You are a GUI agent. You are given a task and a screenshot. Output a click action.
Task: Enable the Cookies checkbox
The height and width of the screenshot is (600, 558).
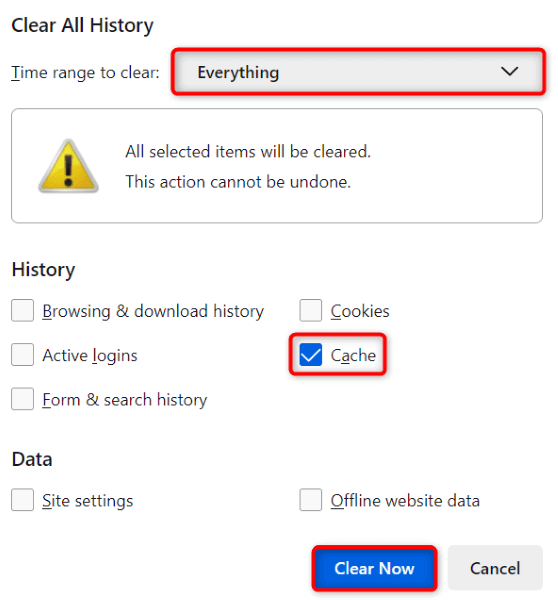(310, 310)
